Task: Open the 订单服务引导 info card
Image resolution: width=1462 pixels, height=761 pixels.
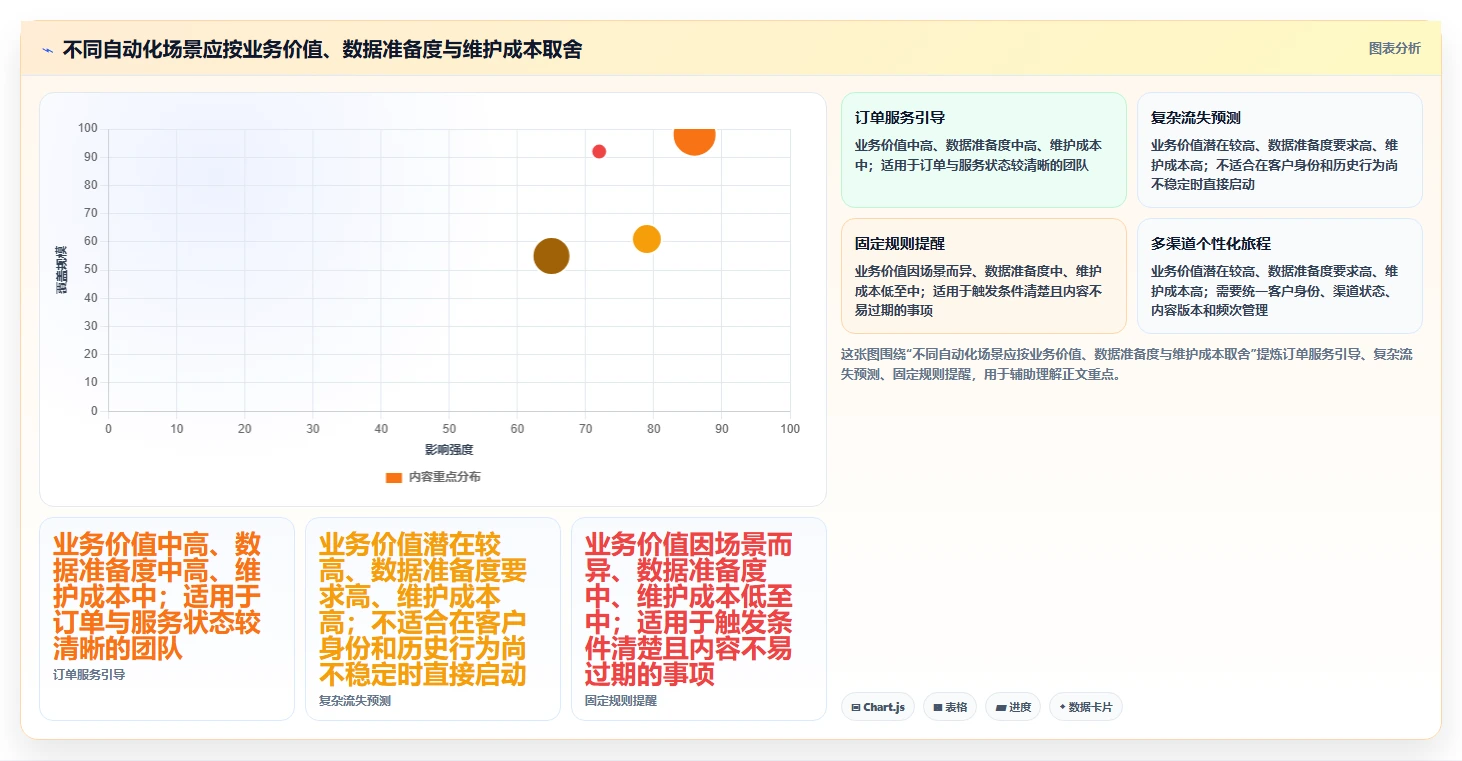Action: pos(983,150)
